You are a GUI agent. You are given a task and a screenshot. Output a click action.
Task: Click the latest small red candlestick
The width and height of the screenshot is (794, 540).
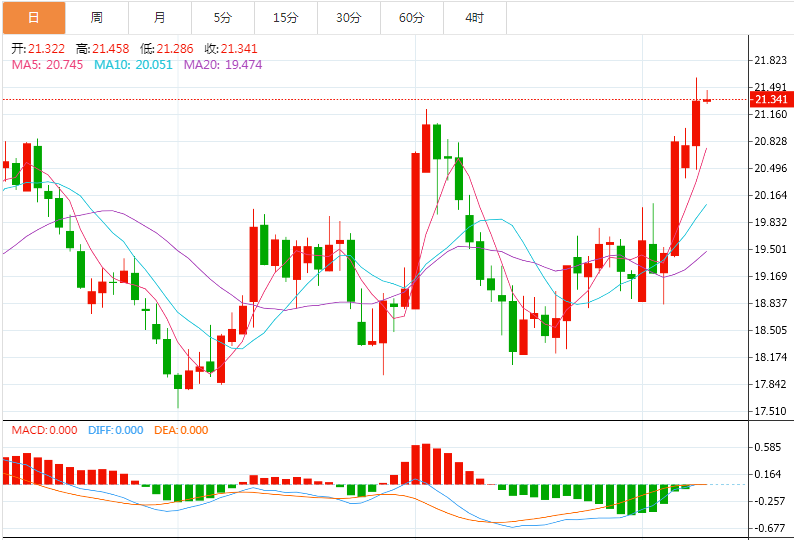707,100
